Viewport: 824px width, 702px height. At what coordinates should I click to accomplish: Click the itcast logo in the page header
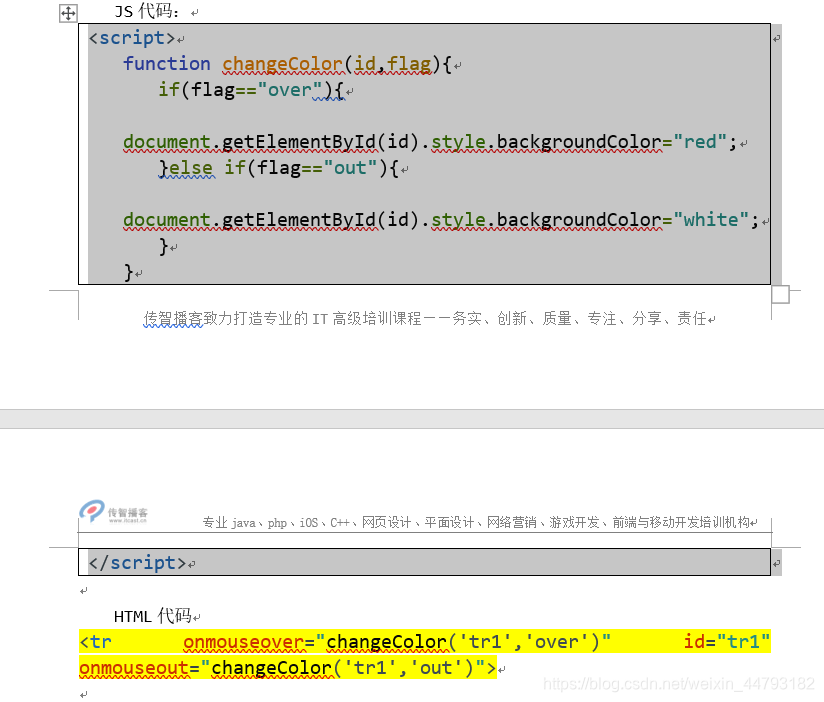point(114,511)
